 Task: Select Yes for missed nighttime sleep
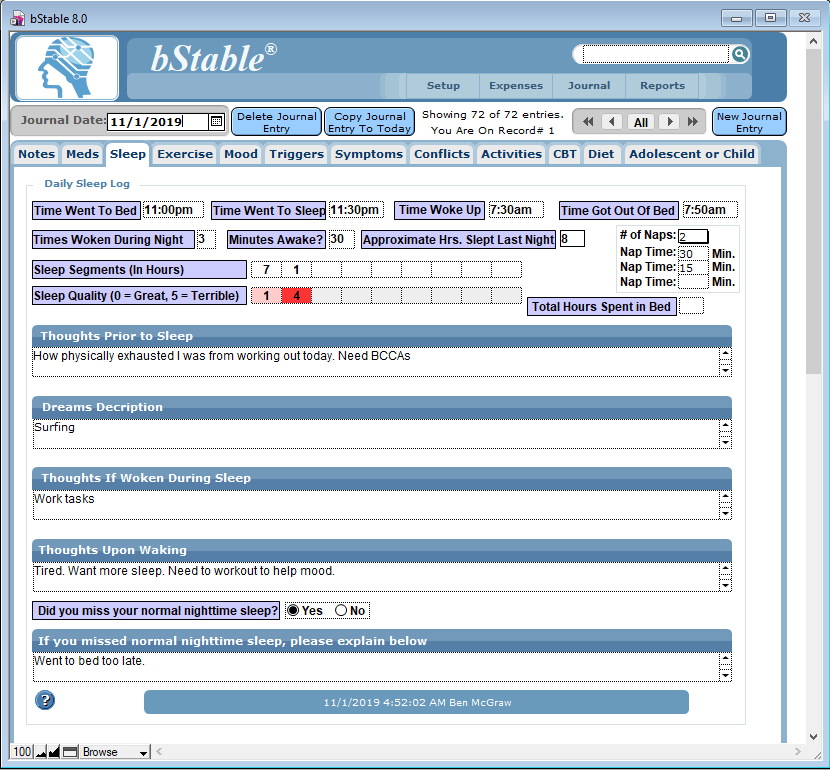pyautogui.click(x=293, y=611)
